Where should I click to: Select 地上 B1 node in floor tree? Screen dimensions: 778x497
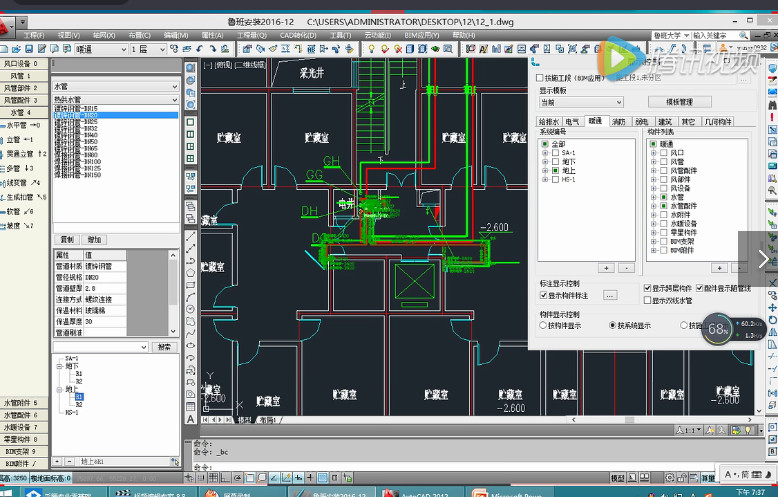[79, 397]
